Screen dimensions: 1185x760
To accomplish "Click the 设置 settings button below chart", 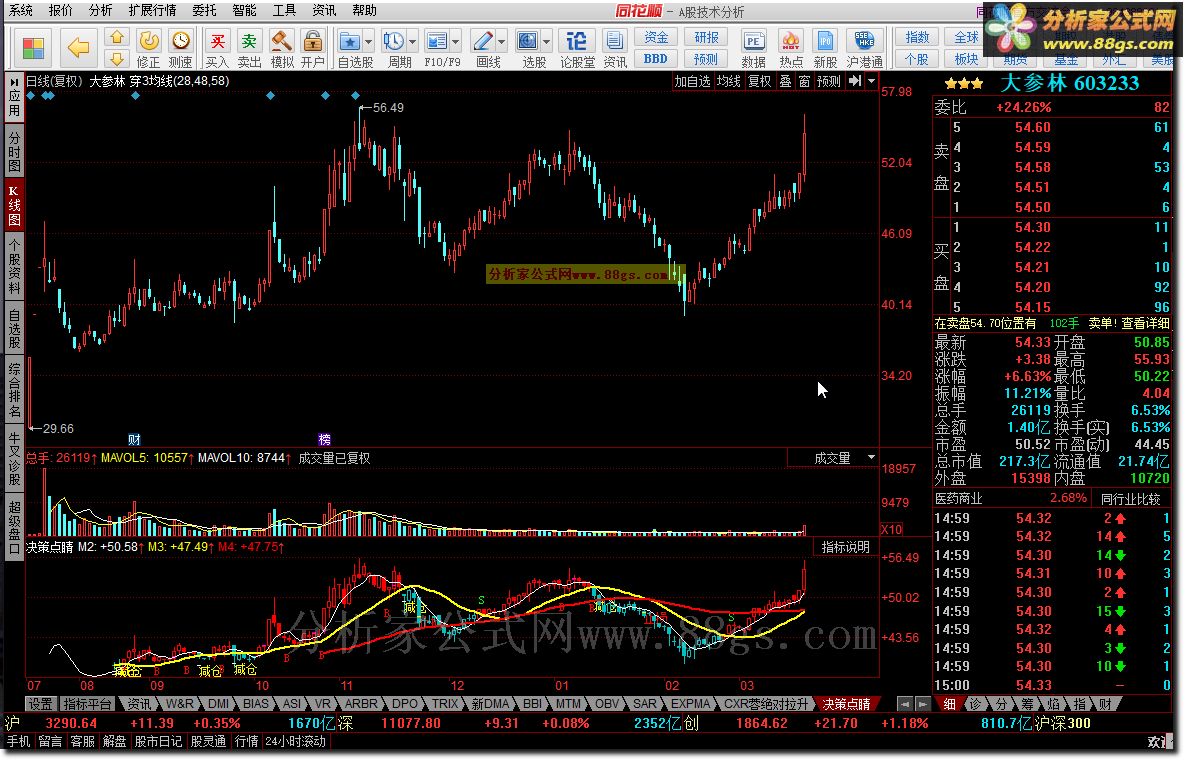I will pos(40,703).
